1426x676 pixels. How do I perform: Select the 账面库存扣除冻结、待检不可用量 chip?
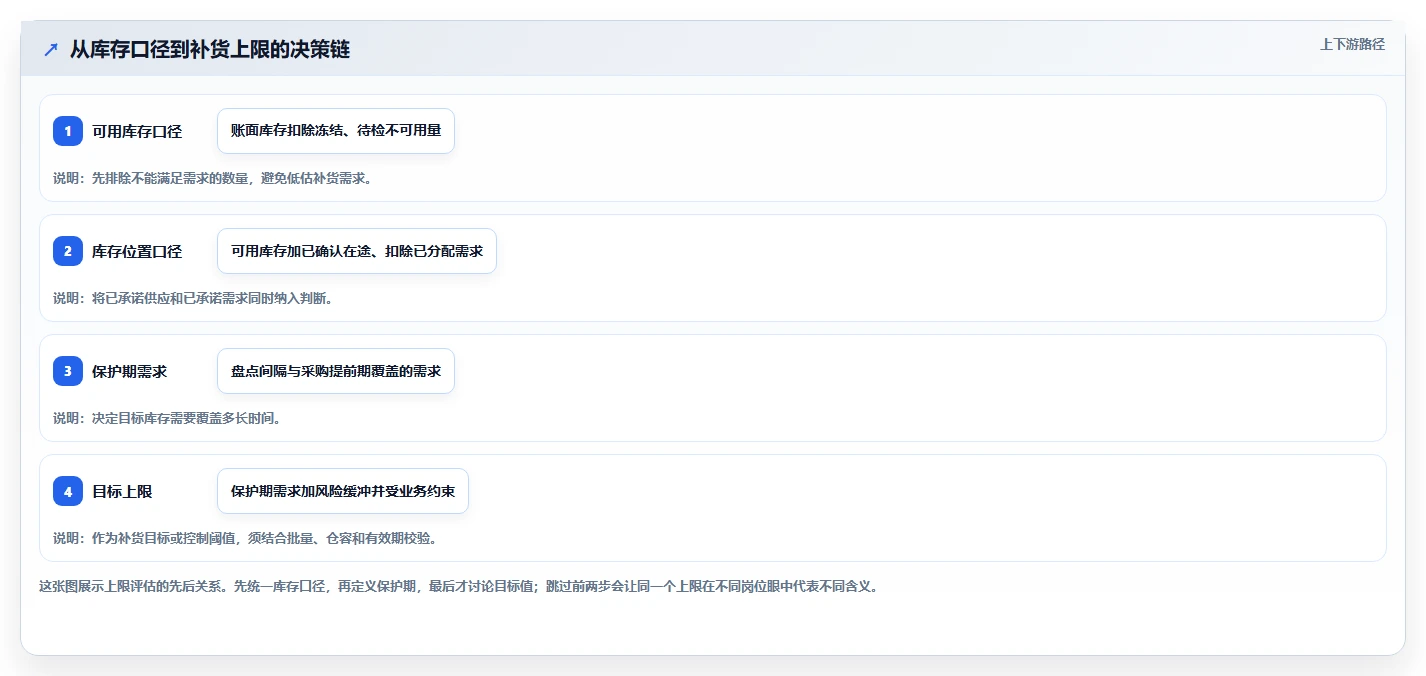336,131
